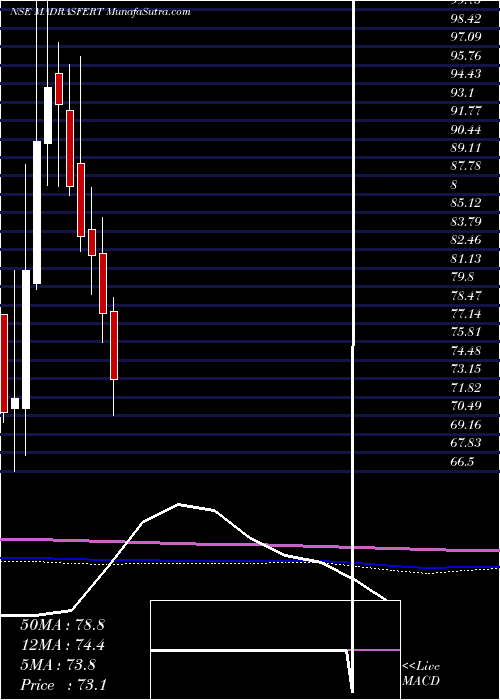Click the 5MA : 73.8 readout
Screen dimensions: 500x700
(x=58, y=665)
